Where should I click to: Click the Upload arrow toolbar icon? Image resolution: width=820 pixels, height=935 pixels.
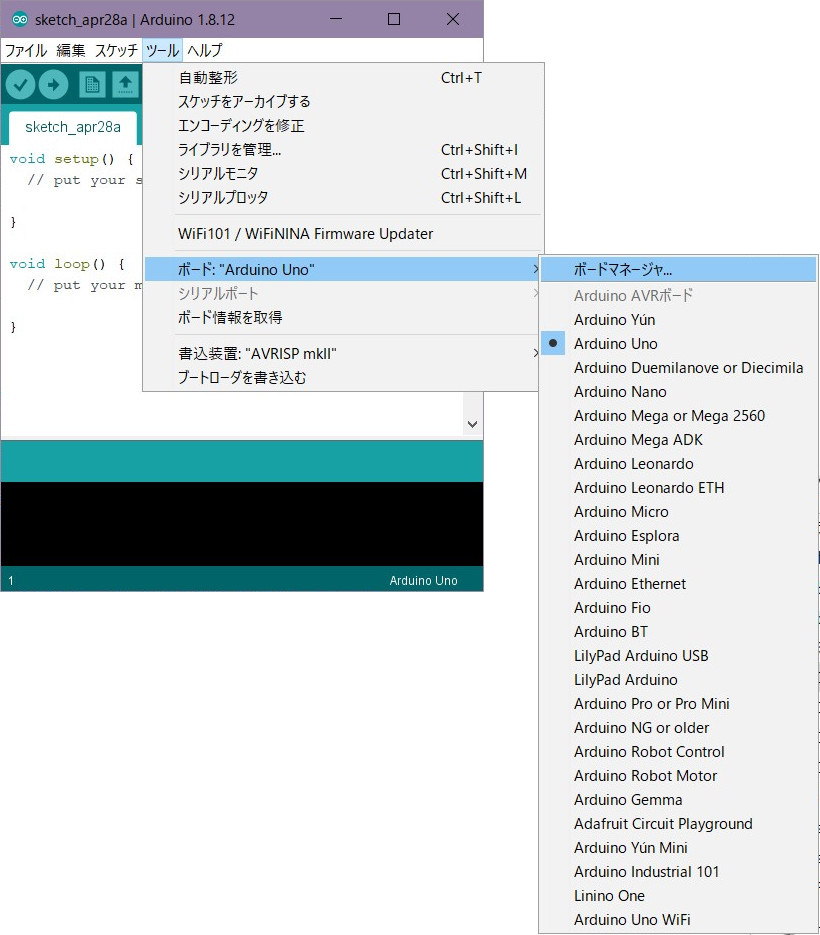click(54, 85)
